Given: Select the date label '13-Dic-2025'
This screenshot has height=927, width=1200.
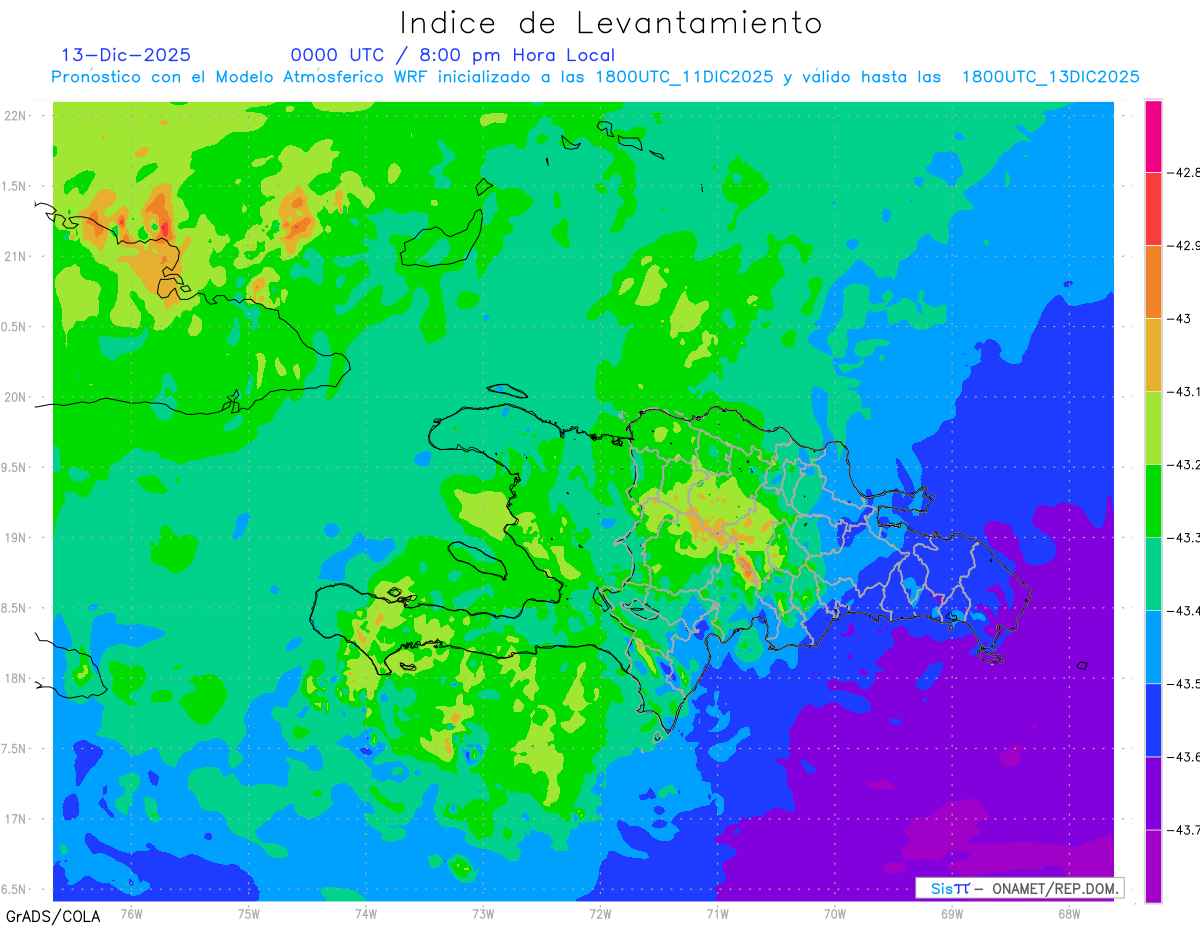Looking at the screenshot, I should click(x=126, y=56).
